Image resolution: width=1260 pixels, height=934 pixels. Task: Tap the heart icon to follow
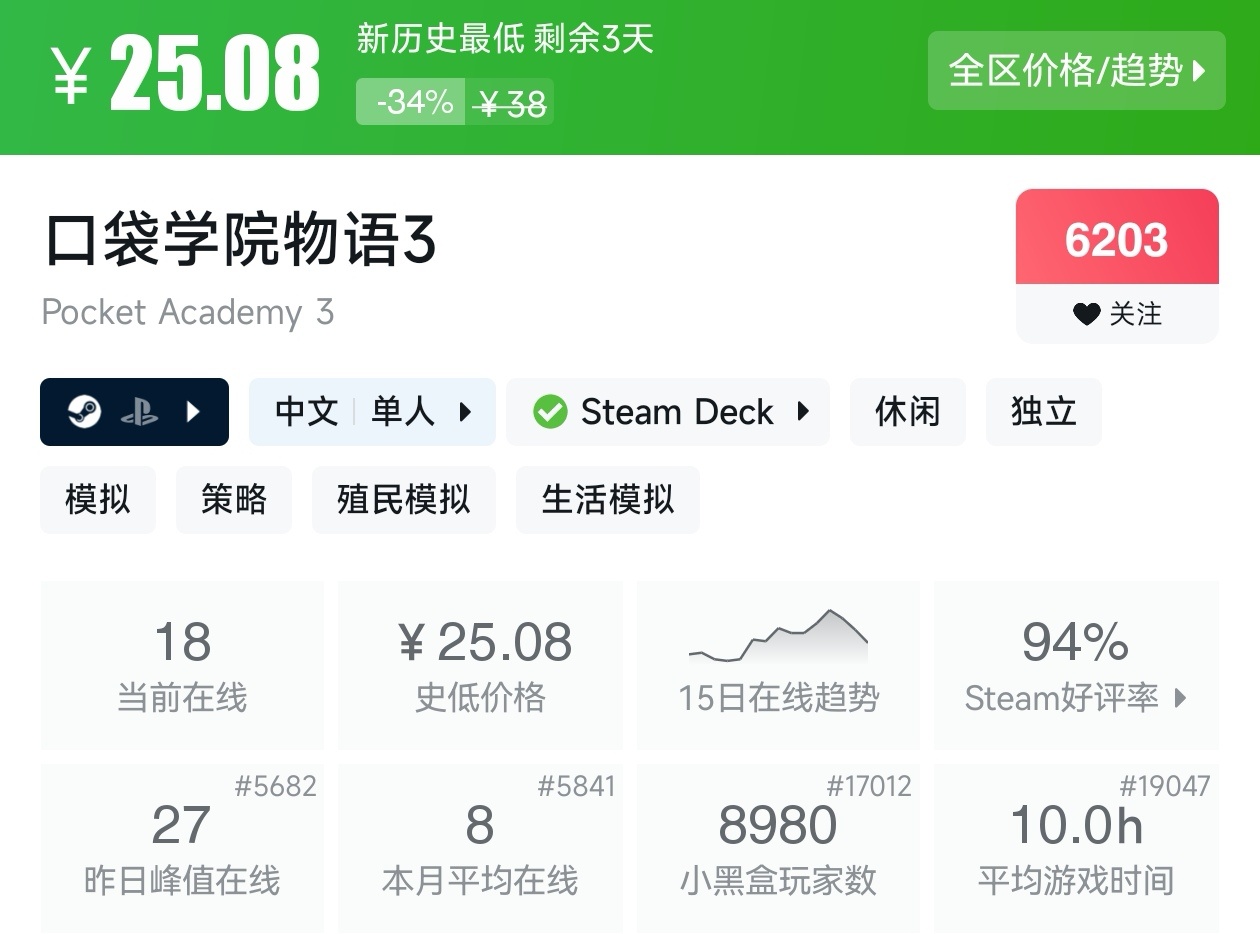pos(1086,314)
